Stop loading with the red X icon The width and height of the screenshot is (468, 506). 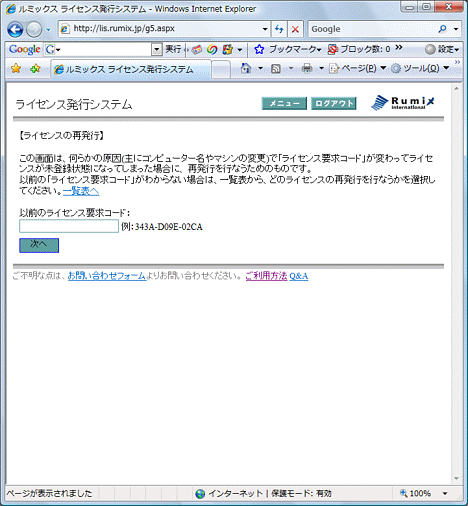click(x=295, y=29)
